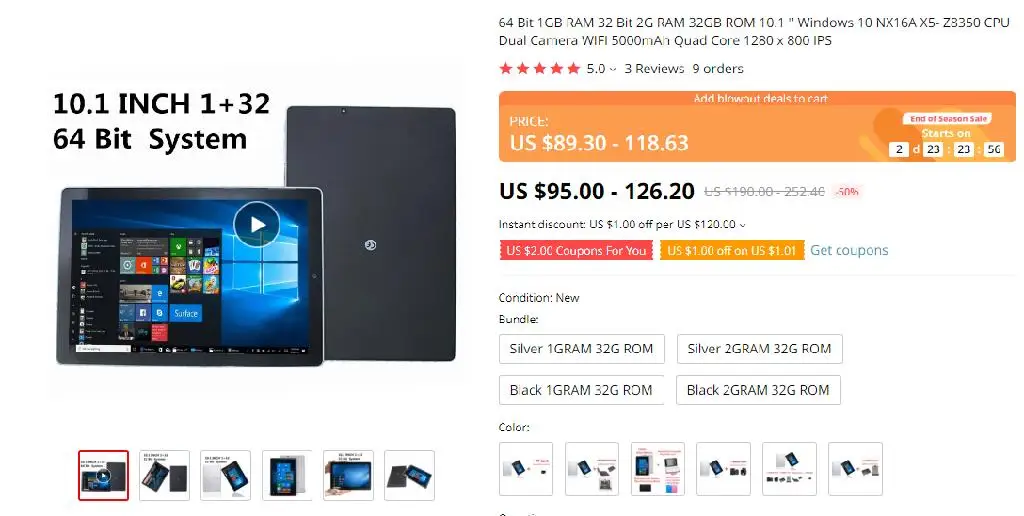
Task: Select the first thumbnail with video icon
Action: point(103,476)
